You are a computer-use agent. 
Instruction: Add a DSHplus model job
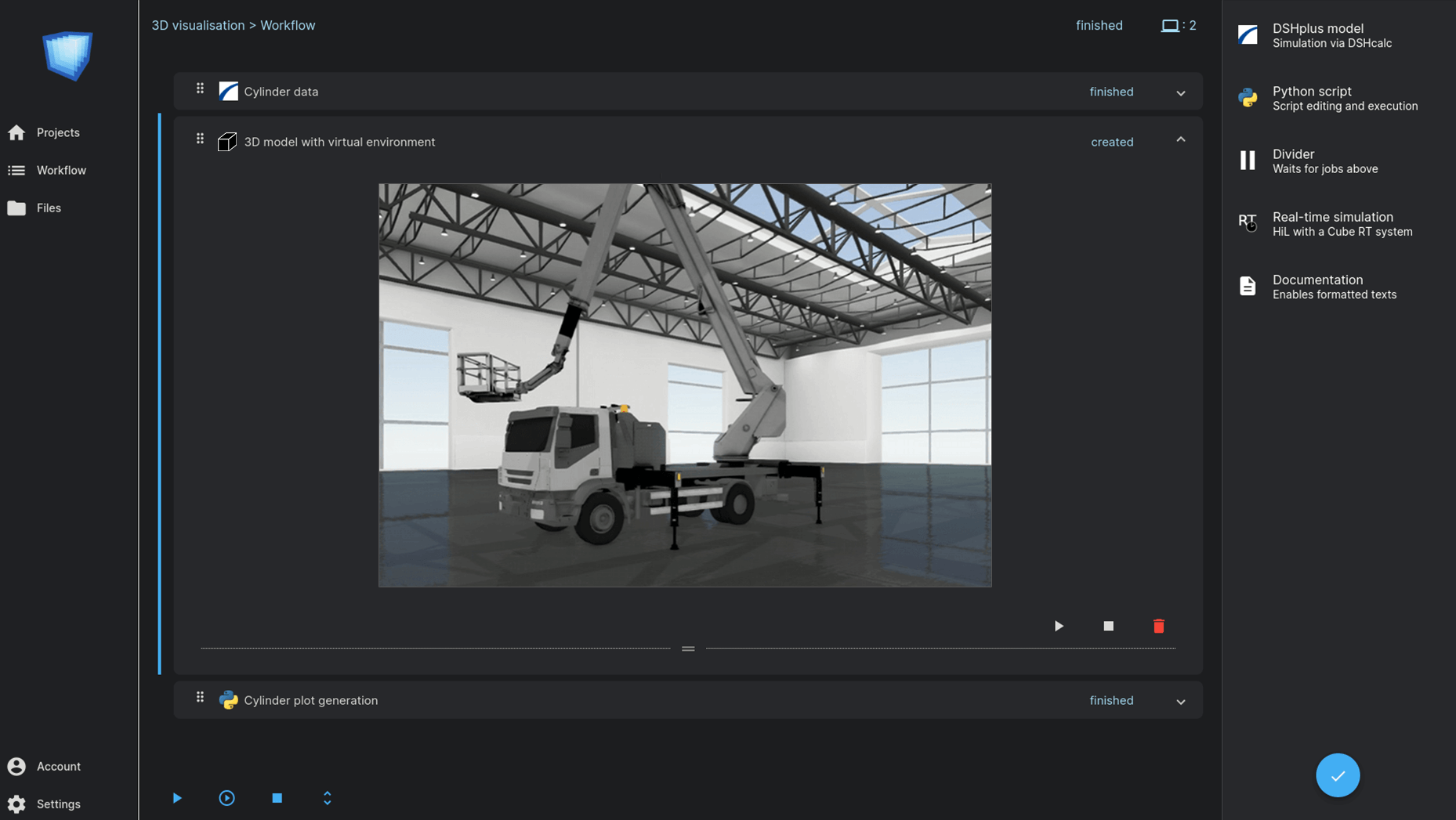click(1331, 35)
